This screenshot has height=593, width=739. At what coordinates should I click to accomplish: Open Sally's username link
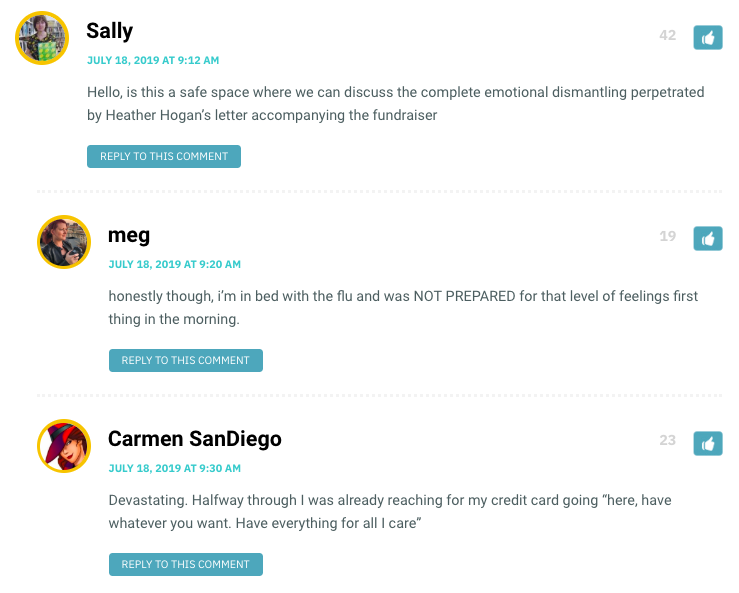click(109, 31)
